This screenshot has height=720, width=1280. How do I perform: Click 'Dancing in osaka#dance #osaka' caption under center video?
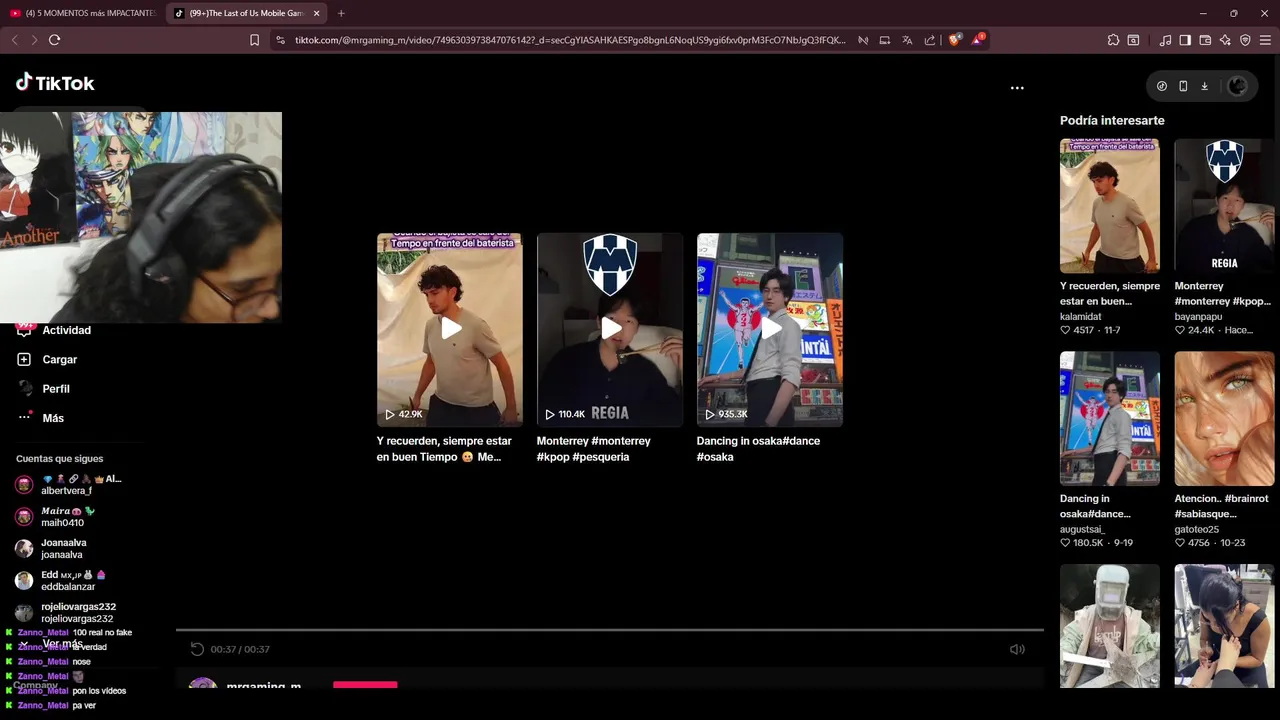click(x=758, y=449)
